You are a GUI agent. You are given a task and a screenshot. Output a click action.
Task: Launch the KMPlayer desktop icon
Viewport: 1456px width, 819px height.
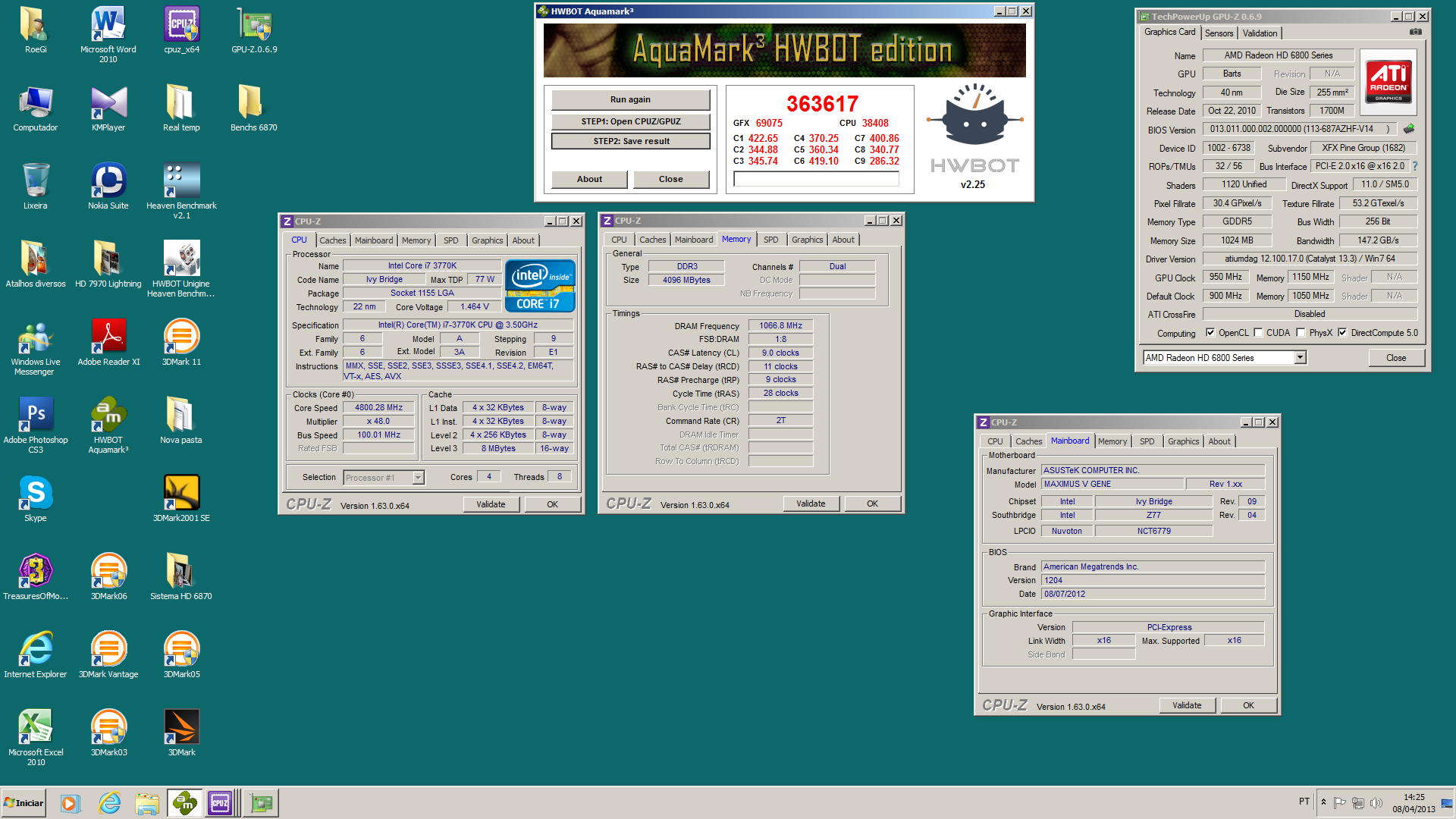point(108,108)
